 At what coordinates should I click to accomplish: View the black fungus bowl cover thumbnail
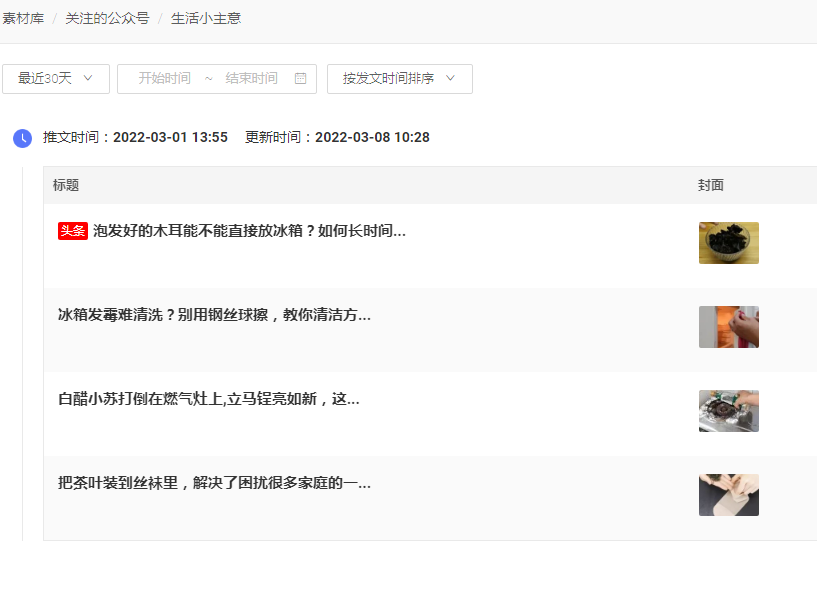(x=728, y=243)
